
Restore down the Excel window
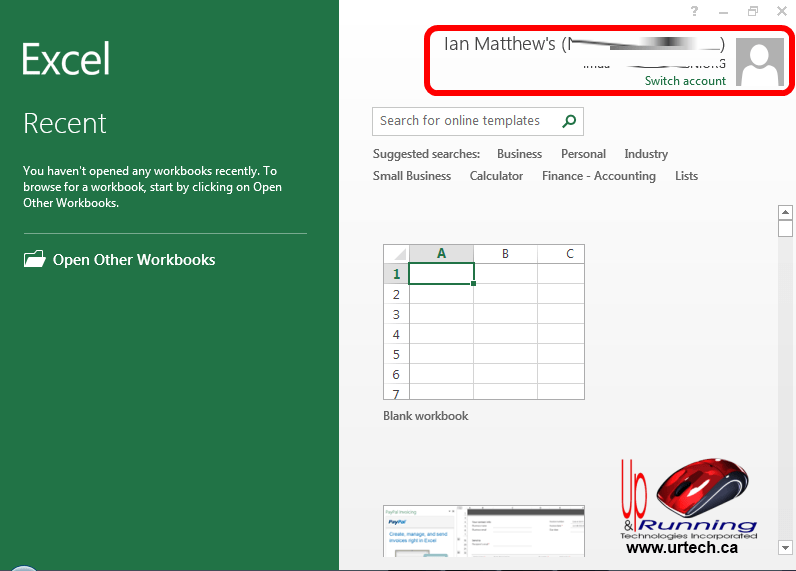coord(752,11)
